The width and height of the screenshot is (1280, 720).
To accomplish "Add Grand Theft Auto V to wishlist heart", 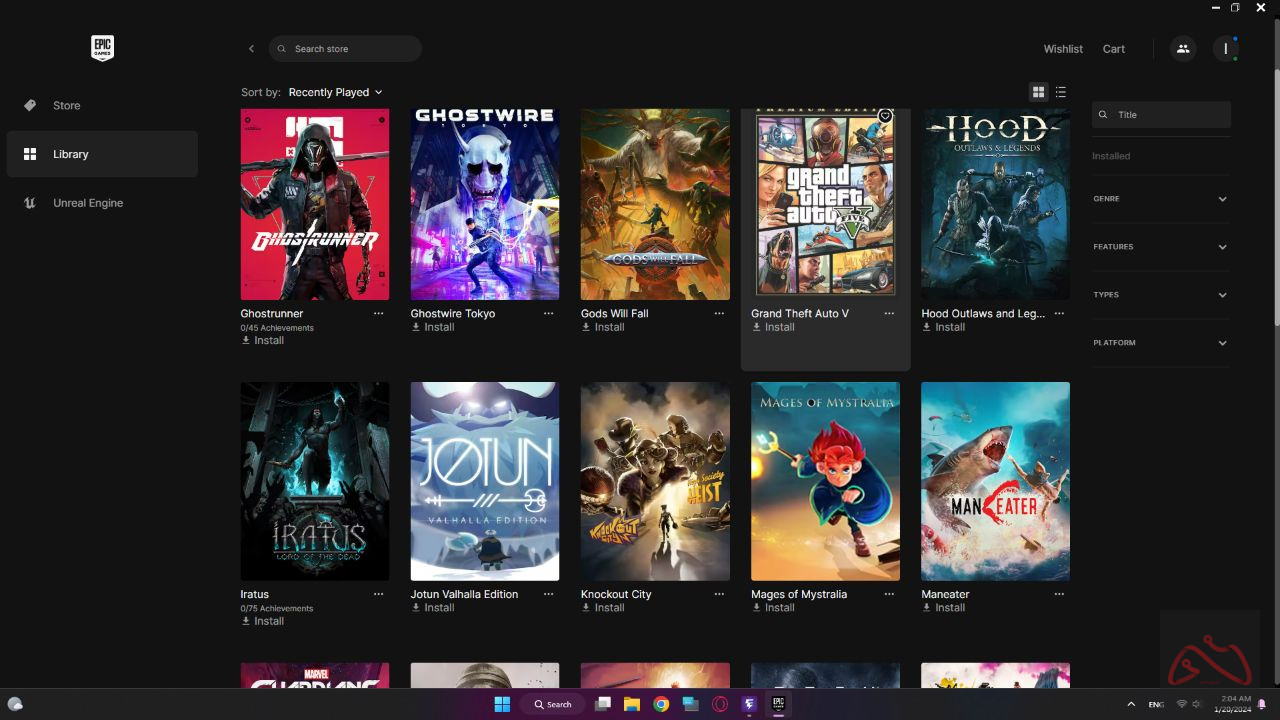I will pyautogui.click(x=884, y=117).
